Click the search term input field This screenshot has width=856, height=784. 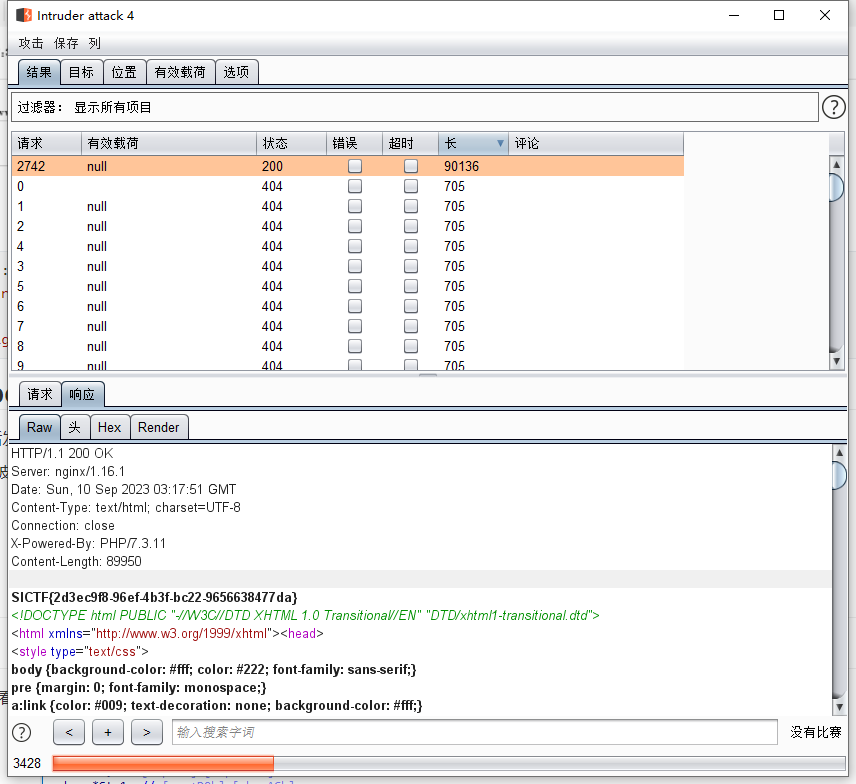474,733
